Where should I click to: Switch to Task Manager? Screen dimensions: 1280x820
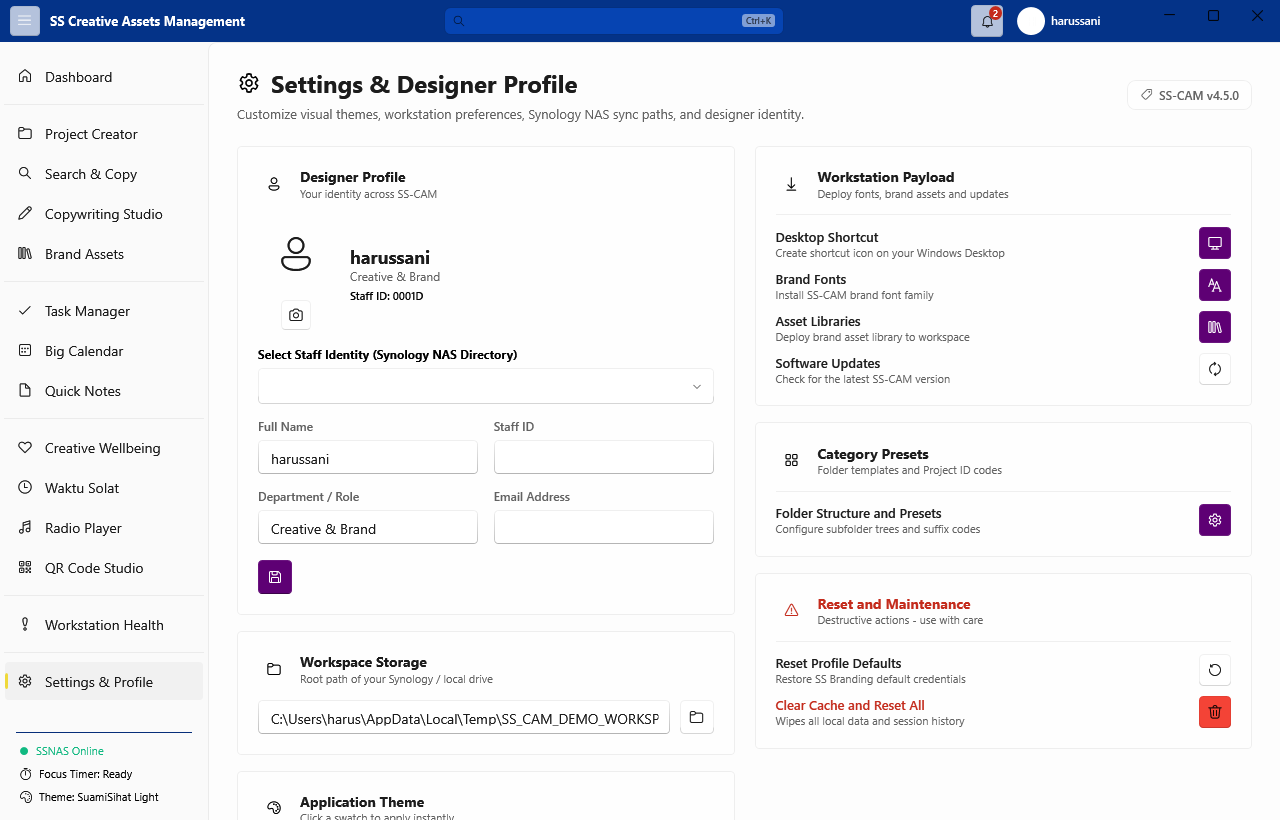point(104,311)
